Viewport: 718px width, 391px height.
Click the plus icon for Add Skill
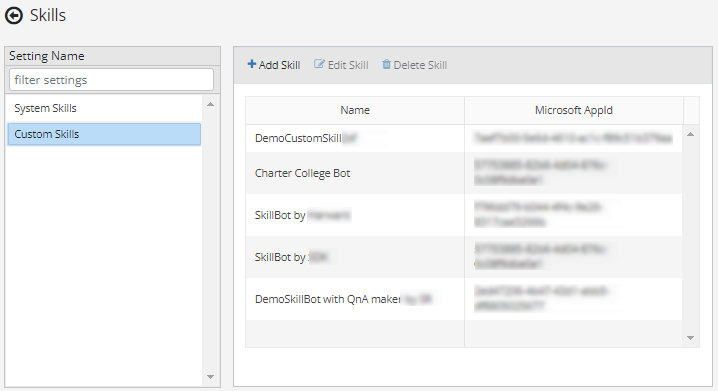coord(251,64)
